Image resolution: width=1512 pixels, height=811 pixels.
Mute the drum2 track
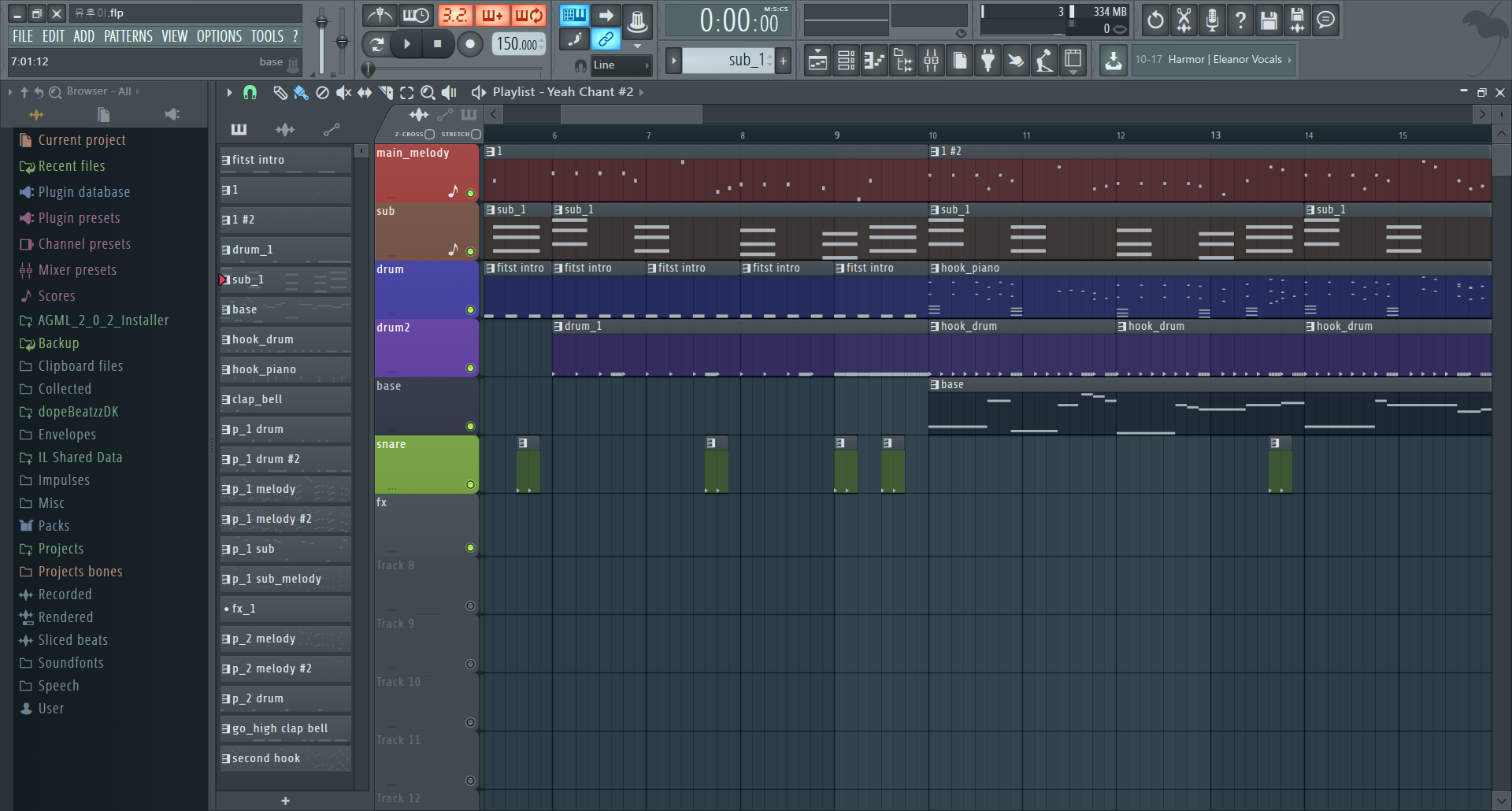coord(470,368)
